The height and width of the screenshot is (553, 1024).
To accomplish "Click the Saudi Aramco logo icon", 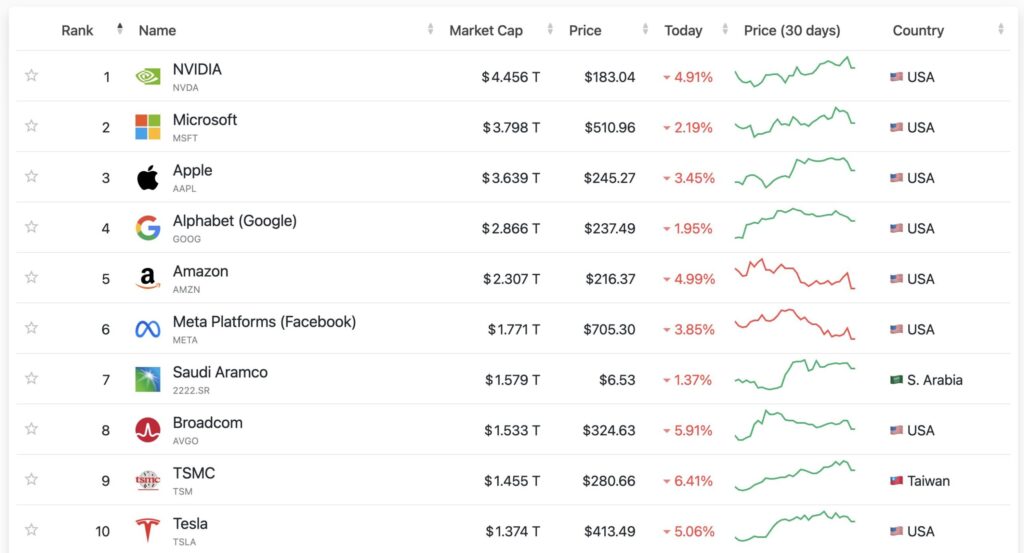I will (148, 380).
